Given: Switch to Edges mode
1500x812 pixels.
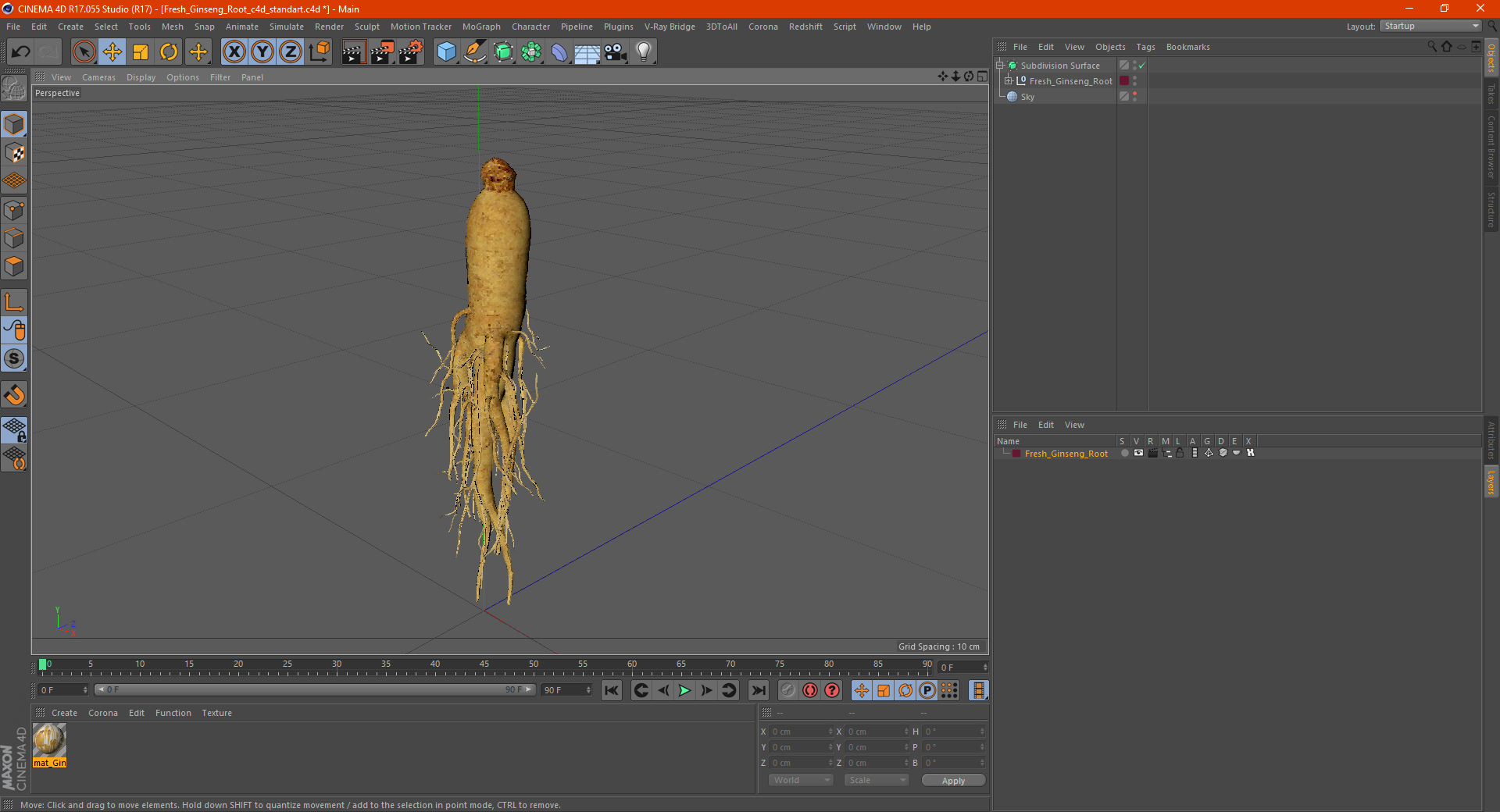Looking at the screenshot, I should click(14, 238).
